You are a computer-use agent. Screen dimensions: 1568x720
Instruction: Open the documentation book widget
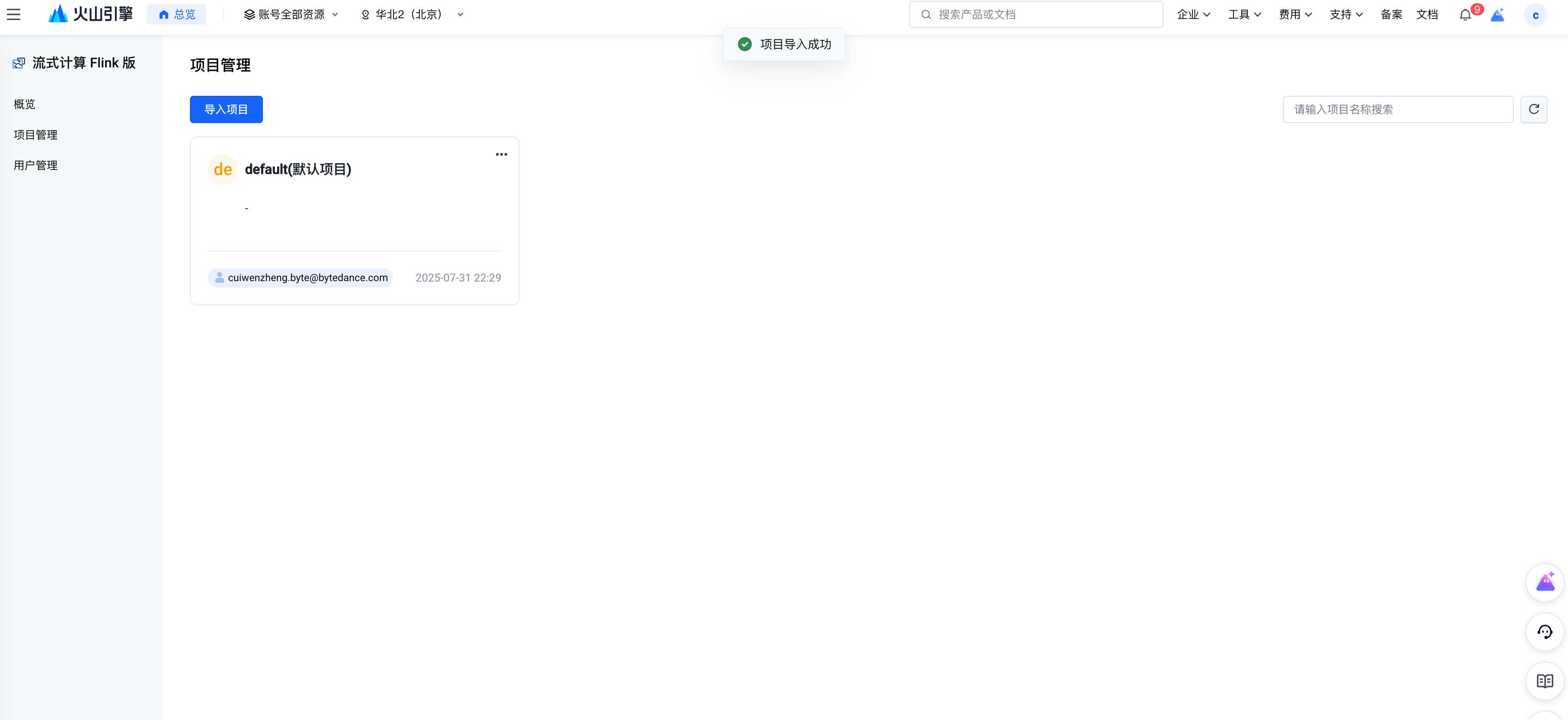(x=1544, y=681)
